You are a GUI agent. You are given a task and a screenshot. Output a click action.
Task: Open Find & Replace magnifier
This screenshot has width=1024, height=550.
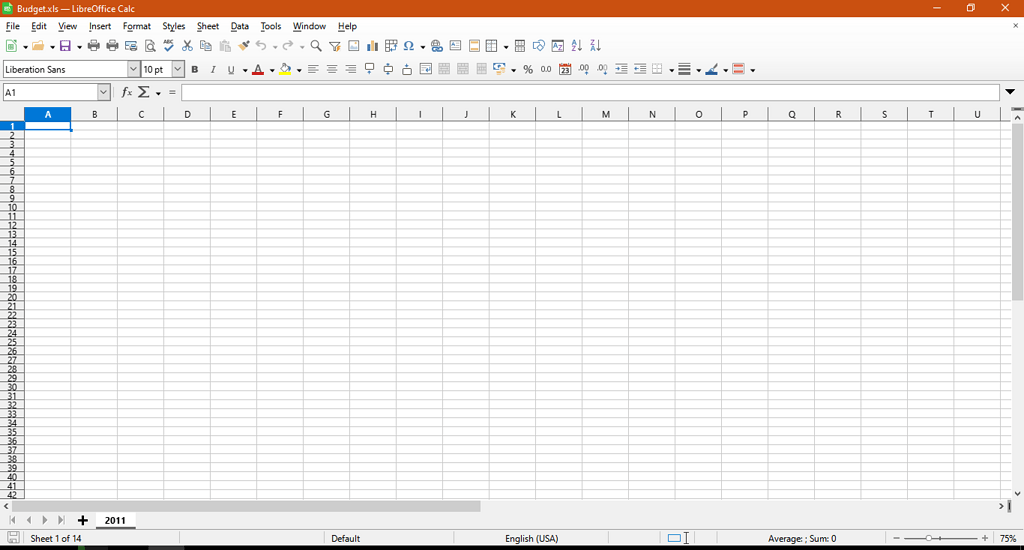316,46
